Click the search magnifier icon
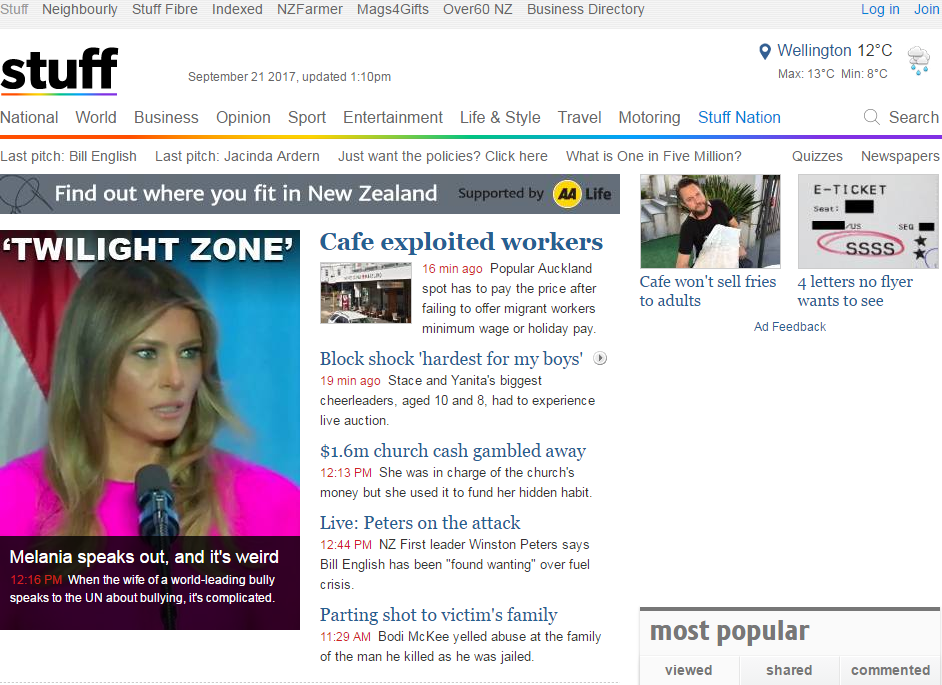 click(871, 117)
